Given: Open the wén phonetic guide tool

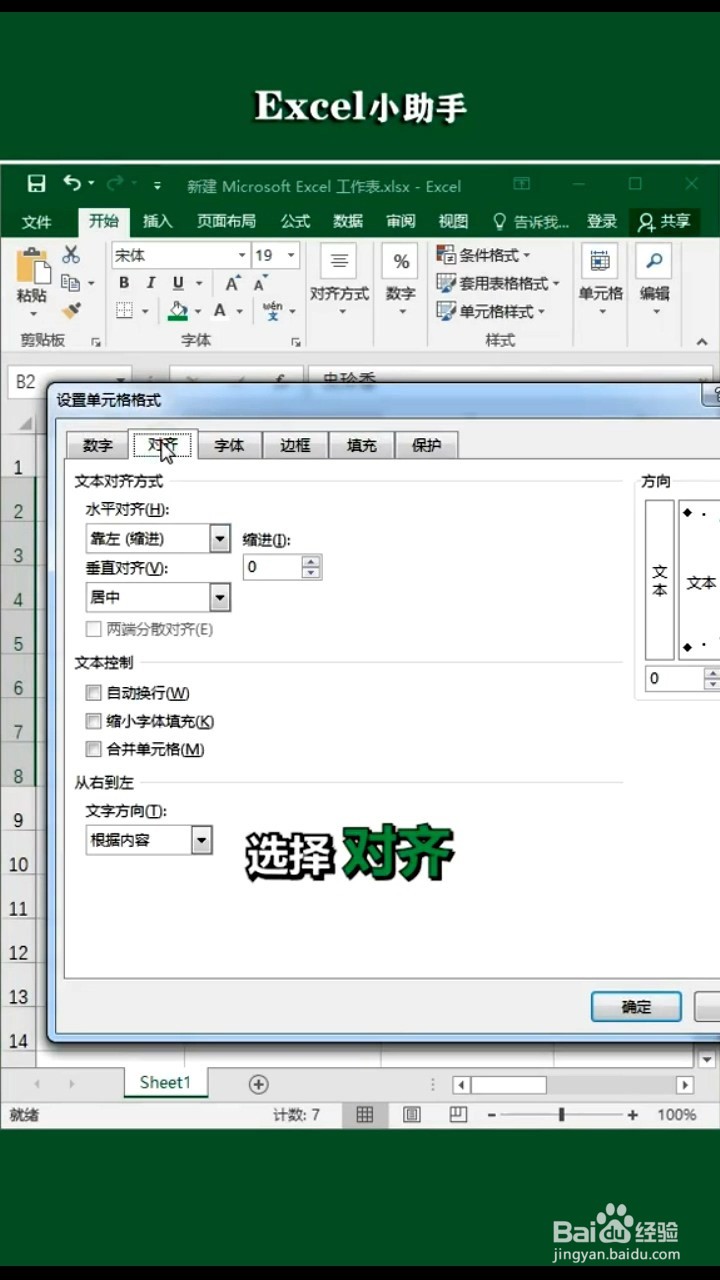Looking at the screenshot, I should pyautogui.click(x=272, y=311).
